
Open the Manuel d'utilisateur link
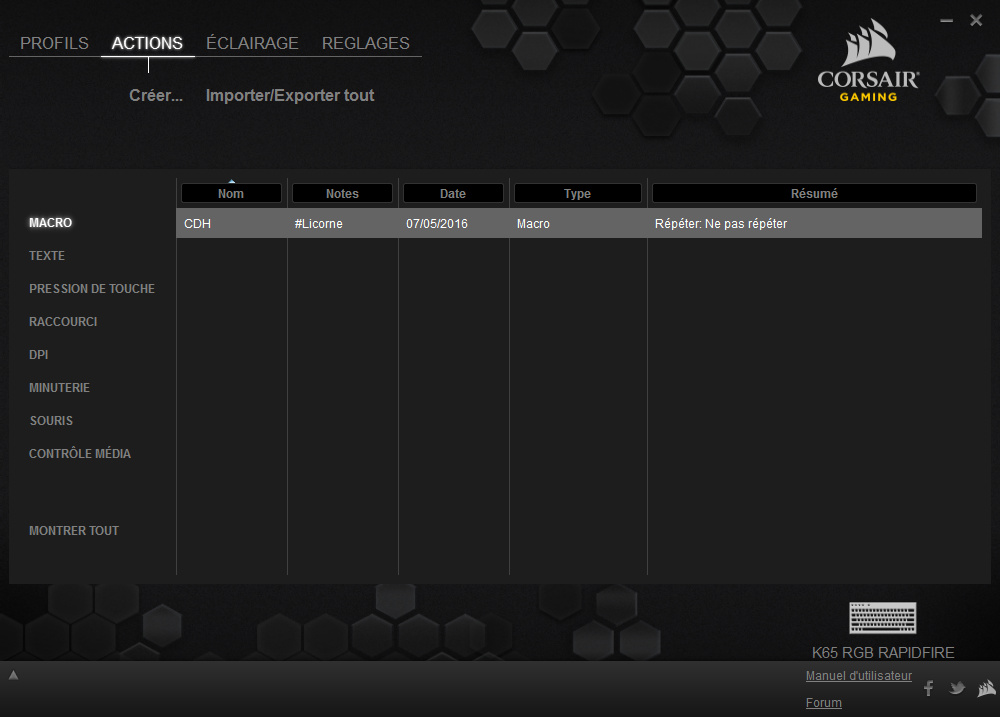858,676
